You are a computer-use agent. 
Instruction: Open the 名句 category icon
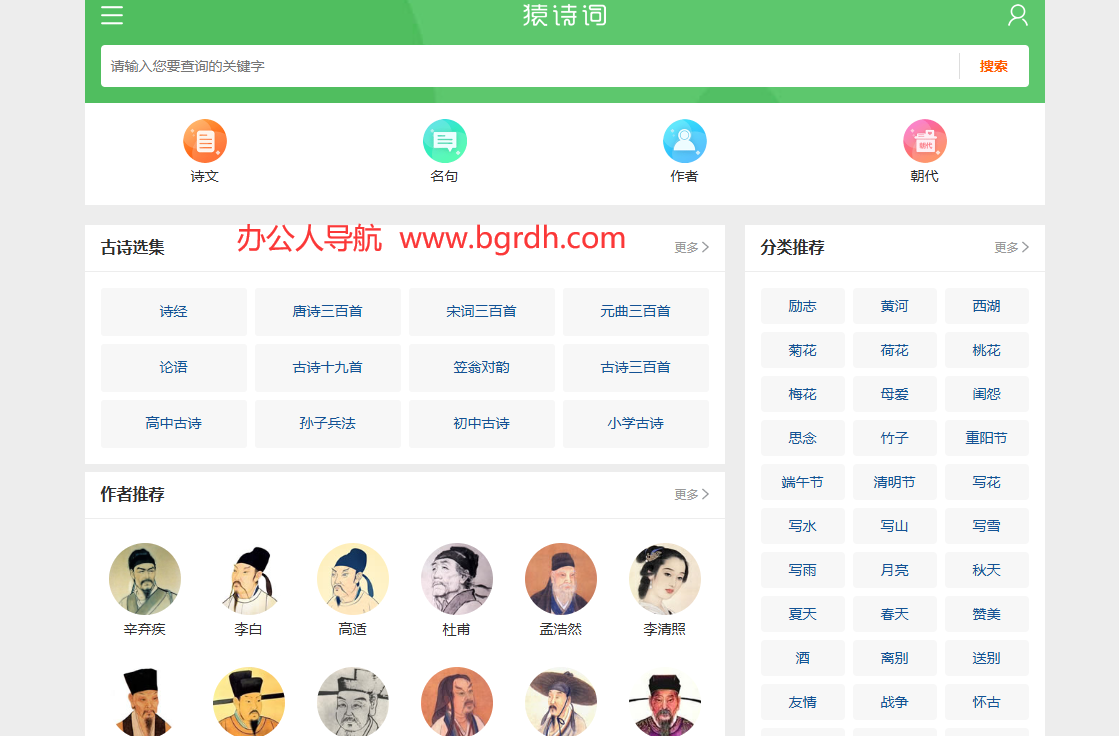tap(445, 141)
